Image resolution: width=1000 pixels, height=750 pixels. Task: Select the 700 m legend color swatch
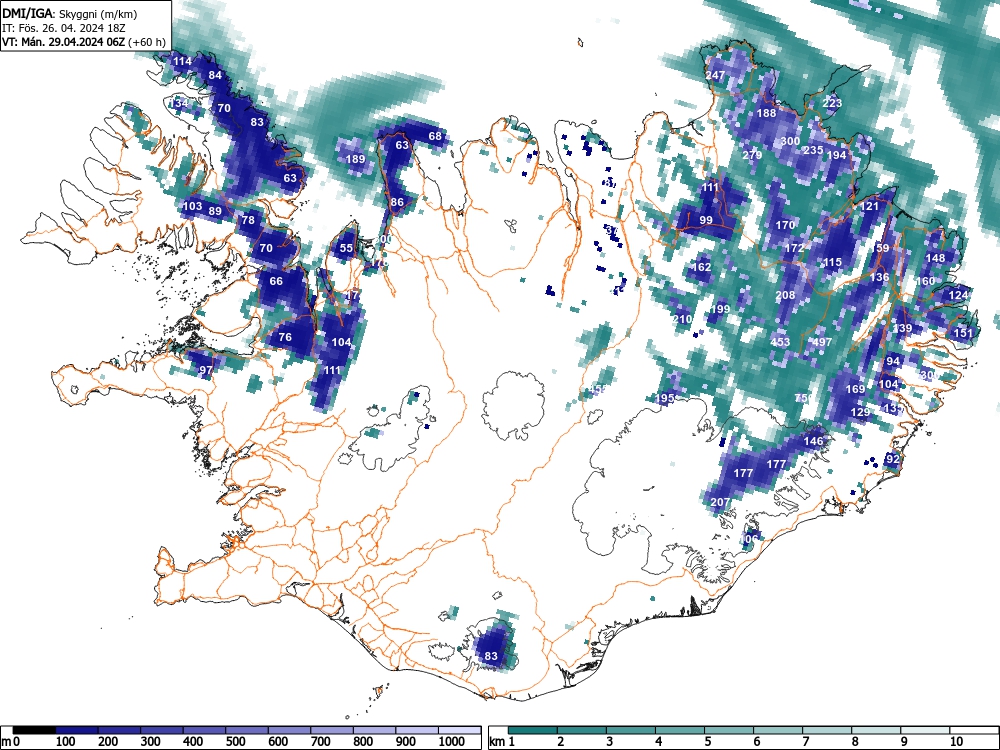point(332,730)
